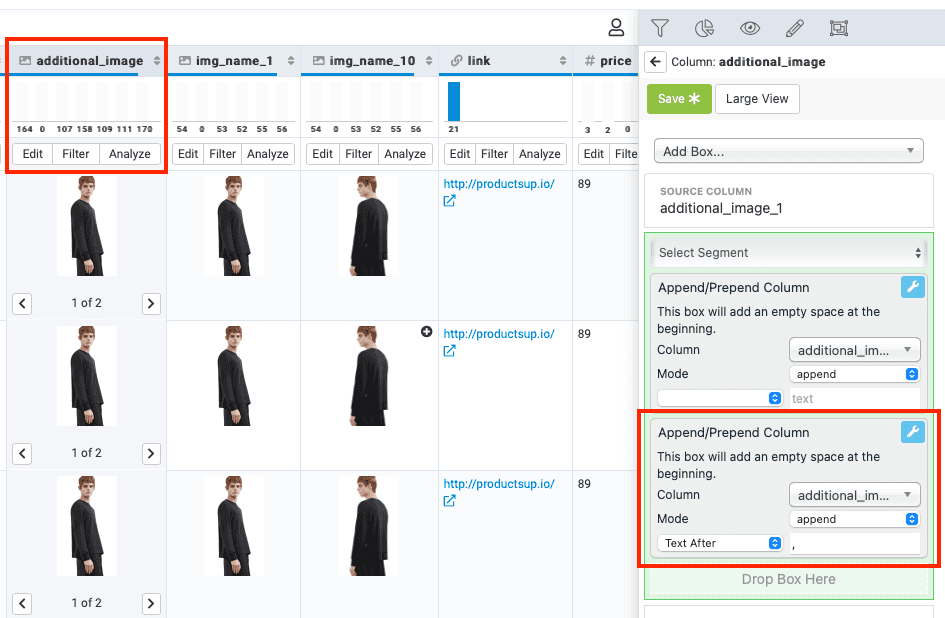Open Large View
The image size is (945, 618).
coord(757,99)
